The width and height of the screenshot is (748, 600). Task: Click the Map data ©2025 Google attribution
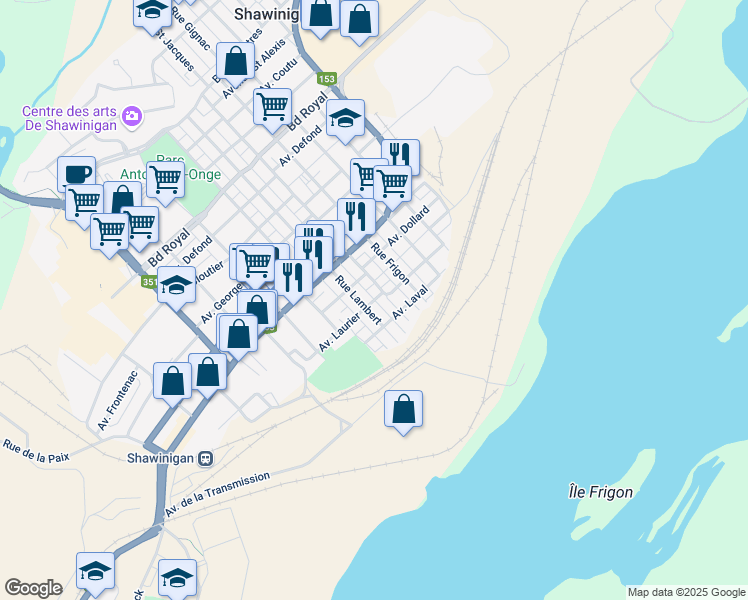coord(687,592)
